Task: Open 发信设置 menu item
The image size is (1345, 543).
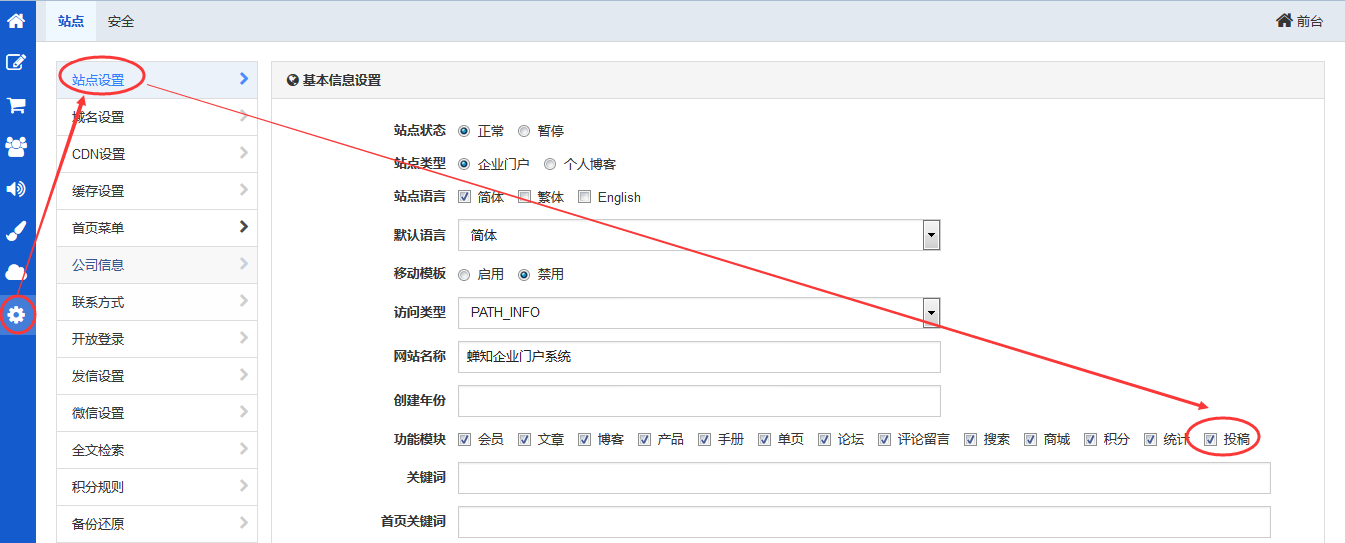Action: 157,376
